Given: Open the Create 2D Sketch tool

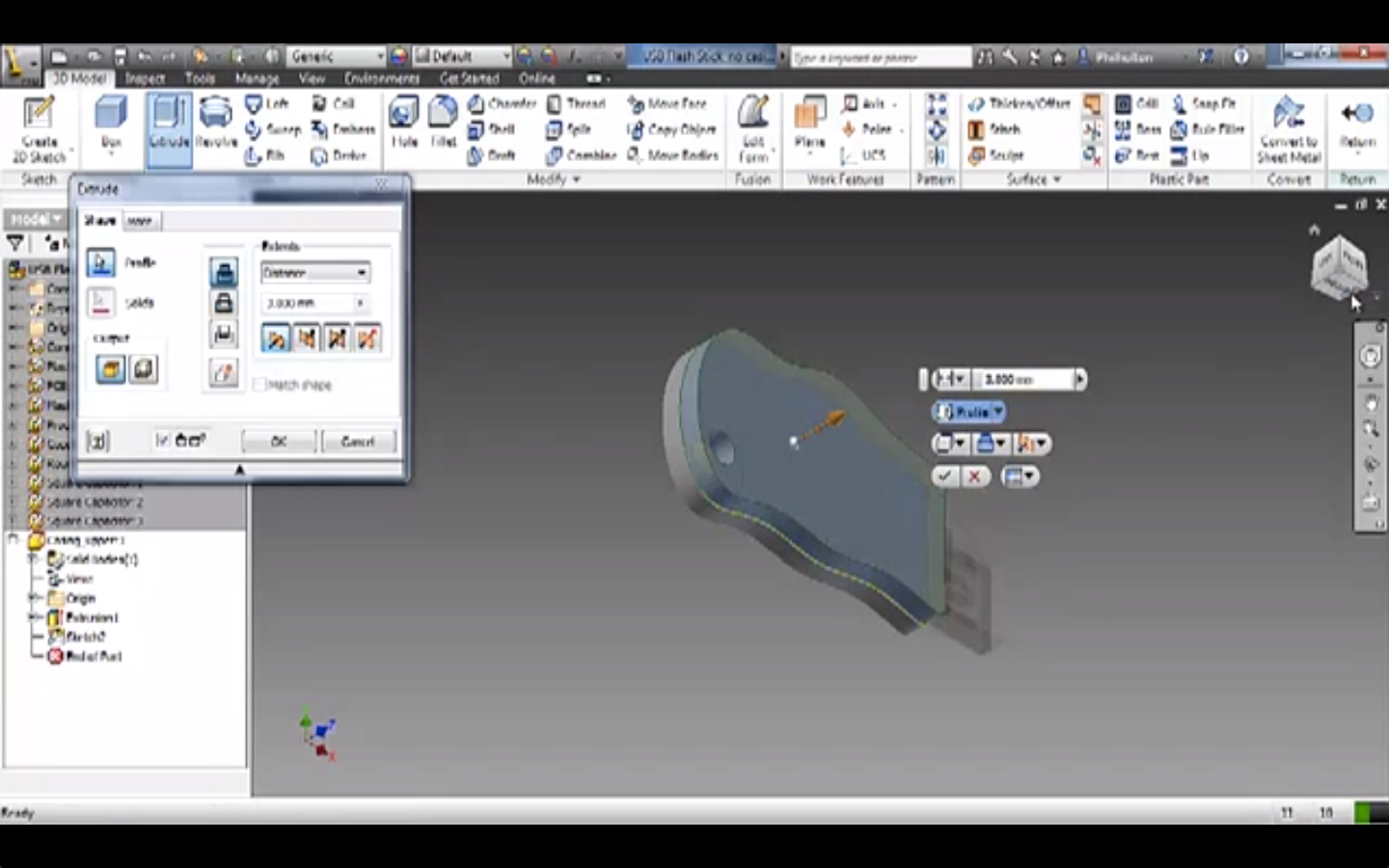Looking at the screenshot, I should coord(37,125).
